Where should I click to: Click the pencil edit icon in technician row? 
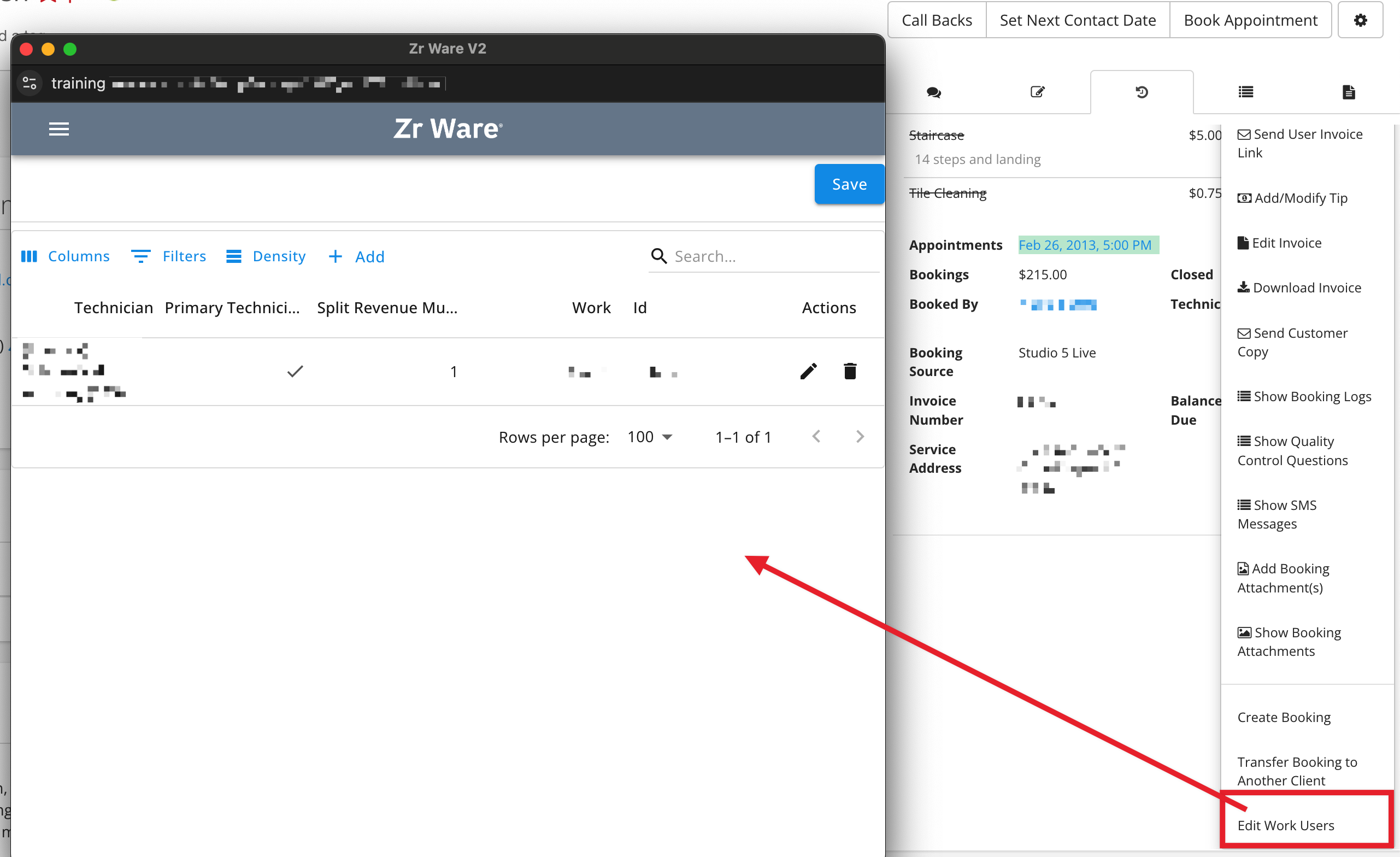(809, 372)
